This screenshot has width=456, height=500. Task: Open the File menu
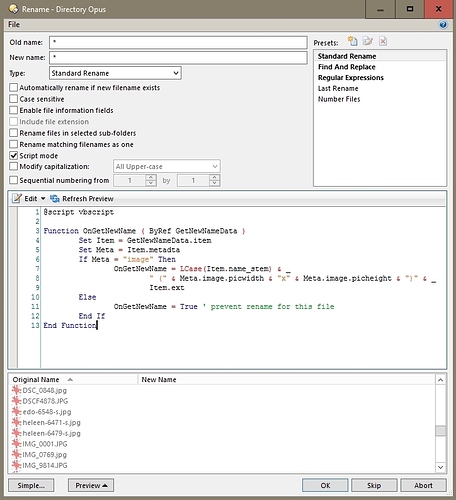point(14,25)
